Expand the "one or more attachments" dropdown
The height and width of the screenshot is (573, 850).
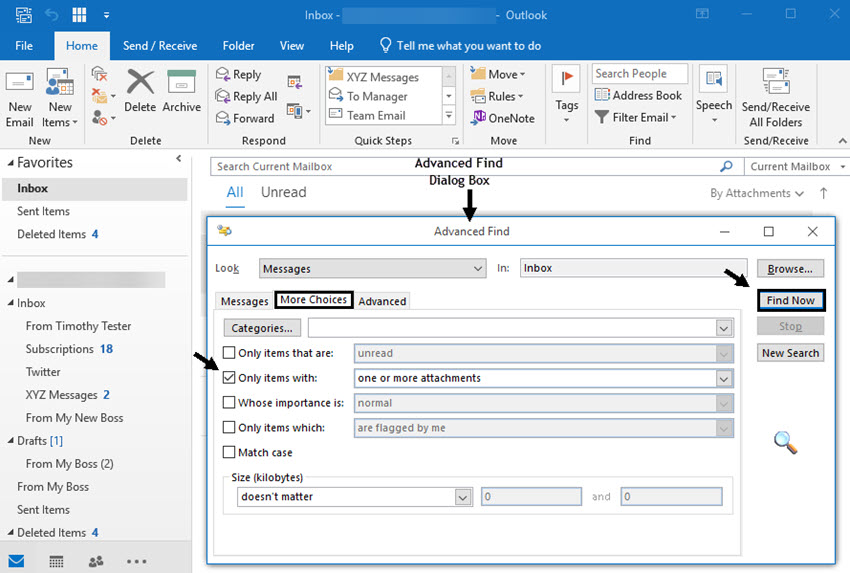click(x=724, y=379)
